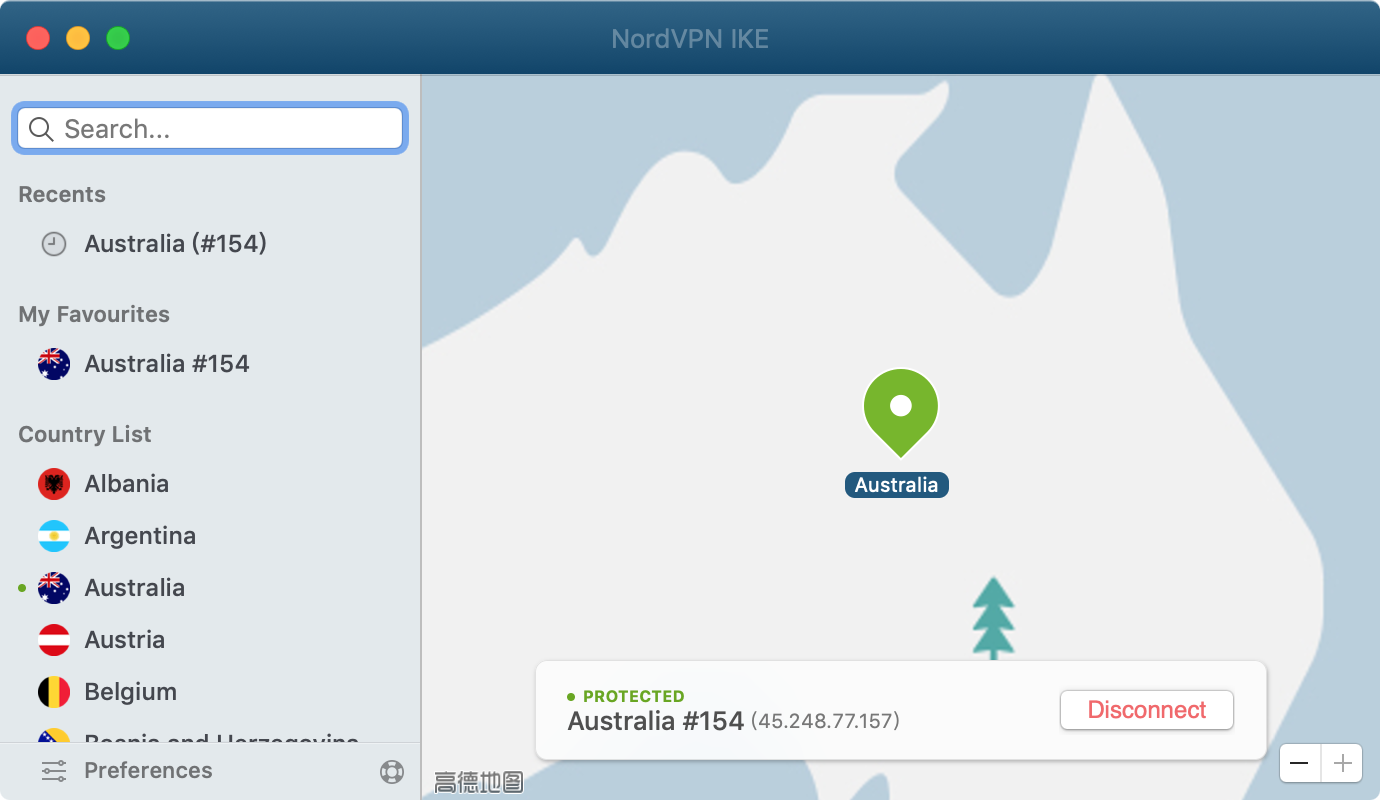Select Argentina in the country list

click(140, 536)
